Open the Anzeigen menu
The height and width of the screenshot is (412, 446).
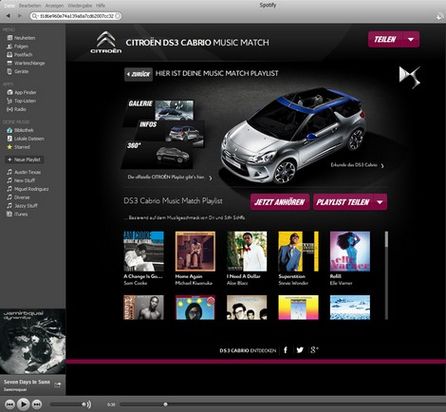54,6
